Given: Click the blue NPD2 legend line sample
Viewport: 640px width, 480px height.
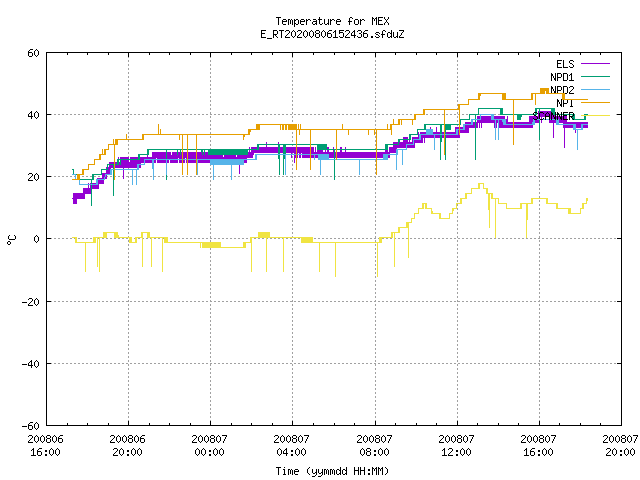Looking at the screenshot, I should tap(595, 89).
